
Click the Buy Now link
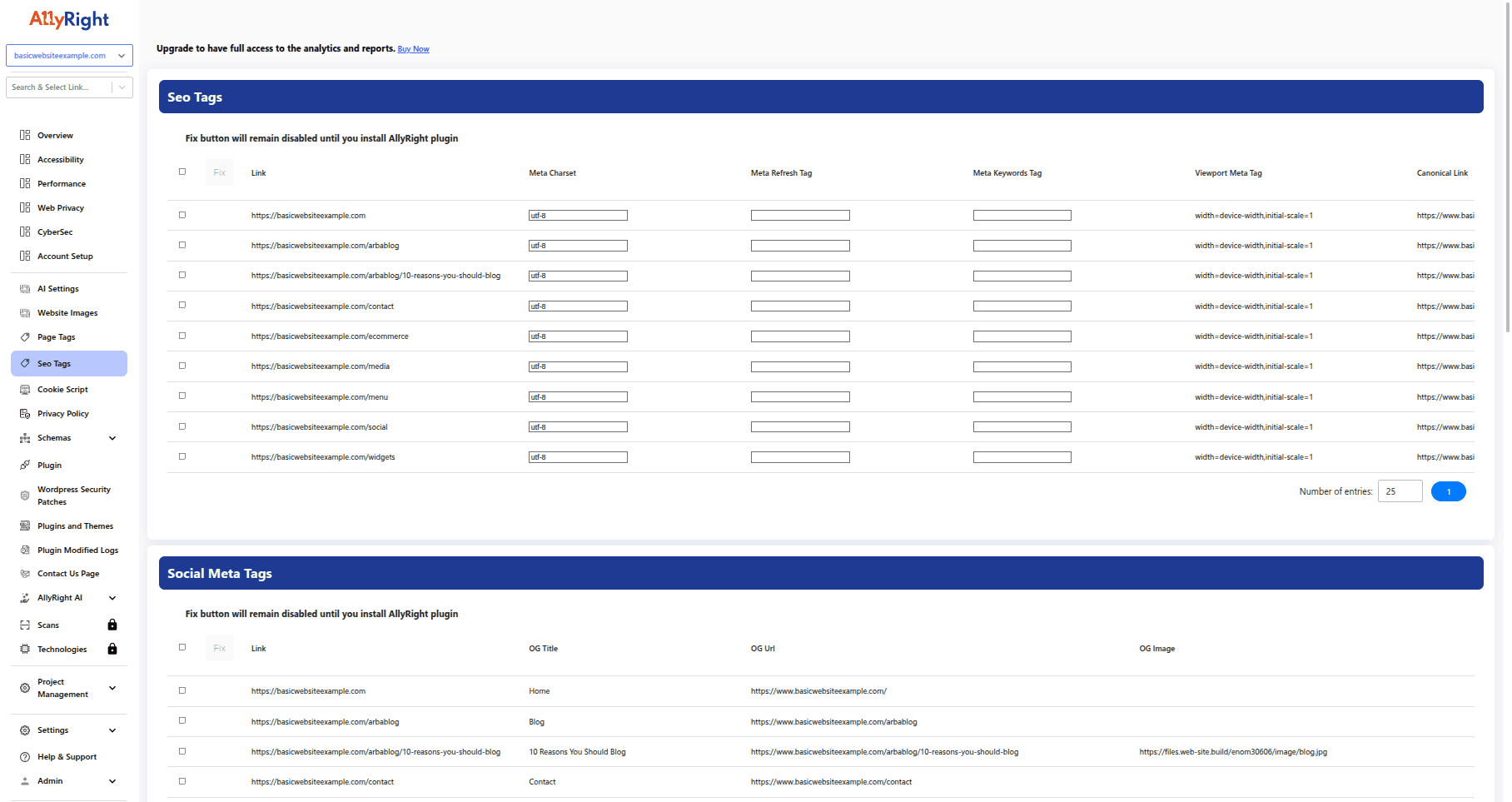pyautogui.click(x=413, y=48)
